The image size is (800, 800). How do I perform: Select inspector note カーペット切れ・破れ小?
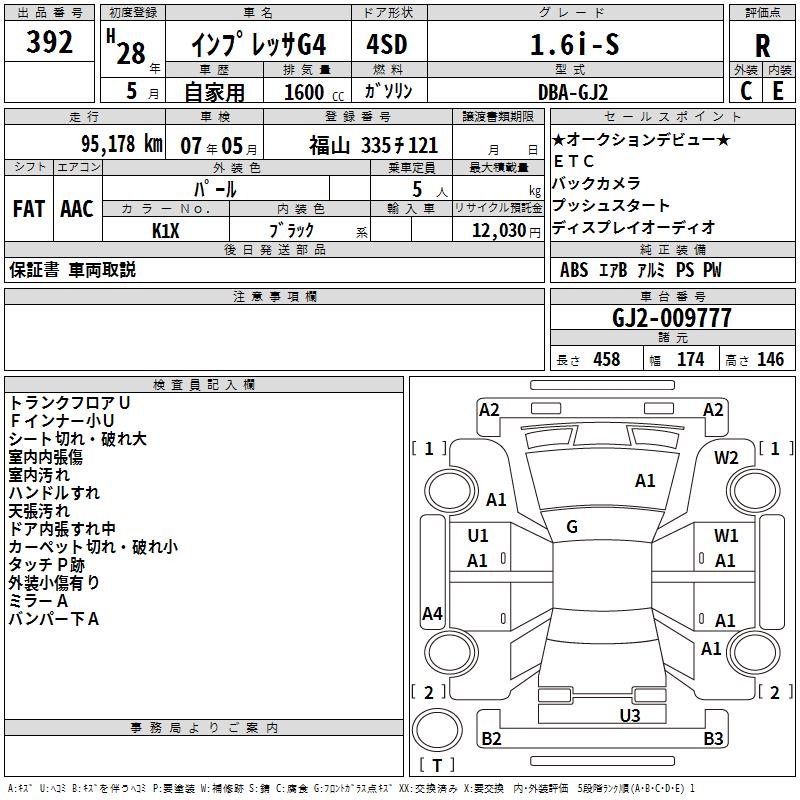pos(93,546)
